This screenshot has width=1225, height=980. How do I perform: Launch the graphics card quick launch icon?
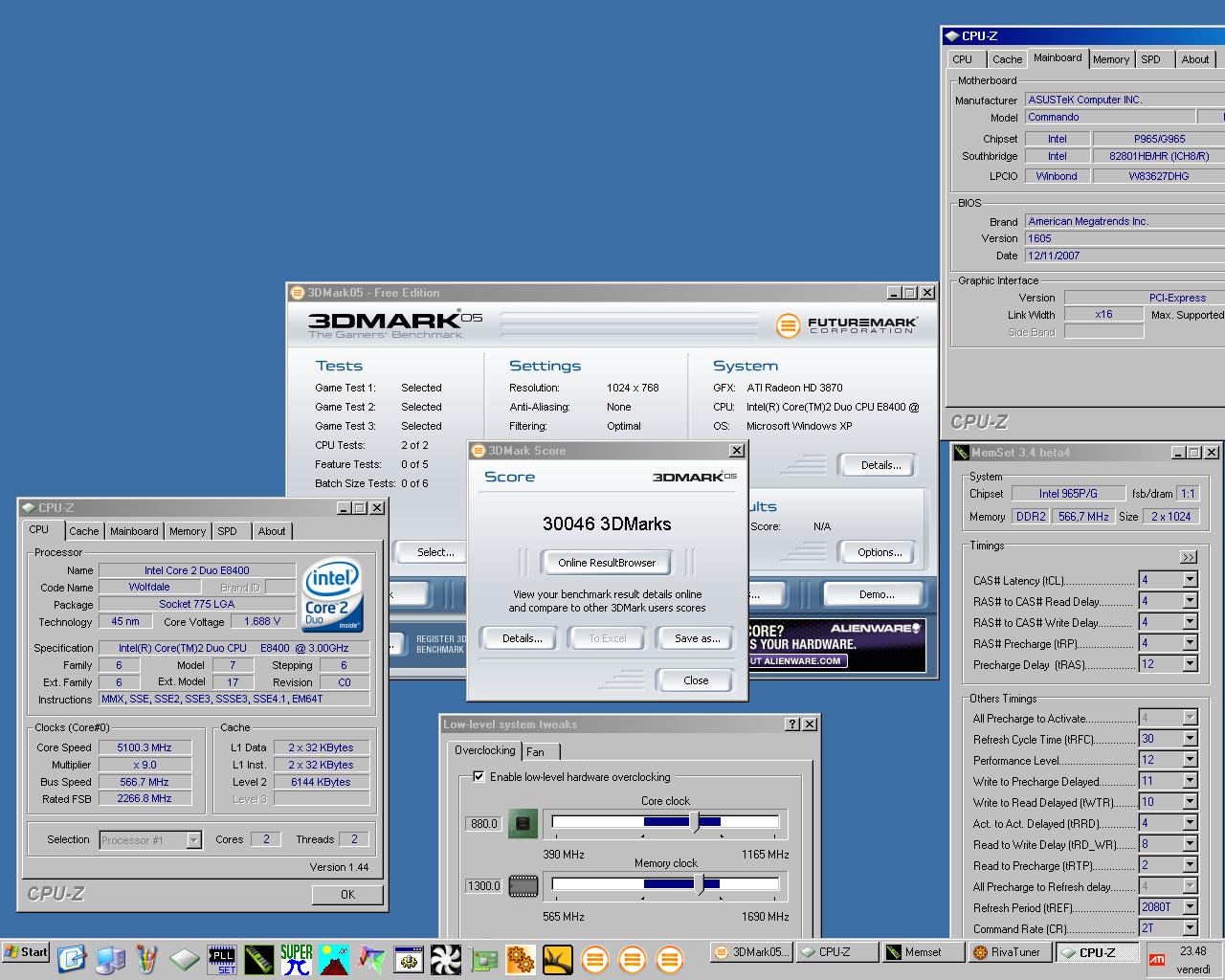tap(483, 959)
